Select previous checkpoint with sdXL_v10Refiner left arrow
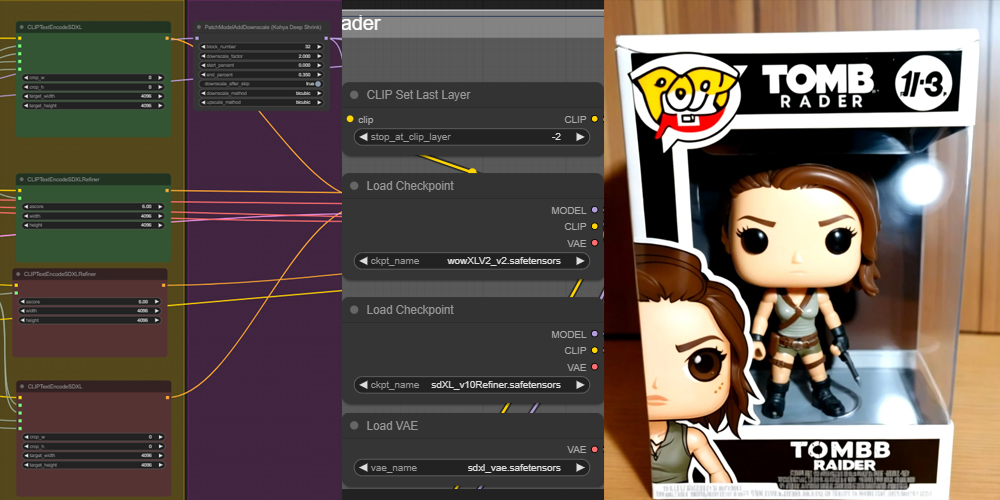The width and height of the screenshot is (1000, 500). tap(363, 385)
